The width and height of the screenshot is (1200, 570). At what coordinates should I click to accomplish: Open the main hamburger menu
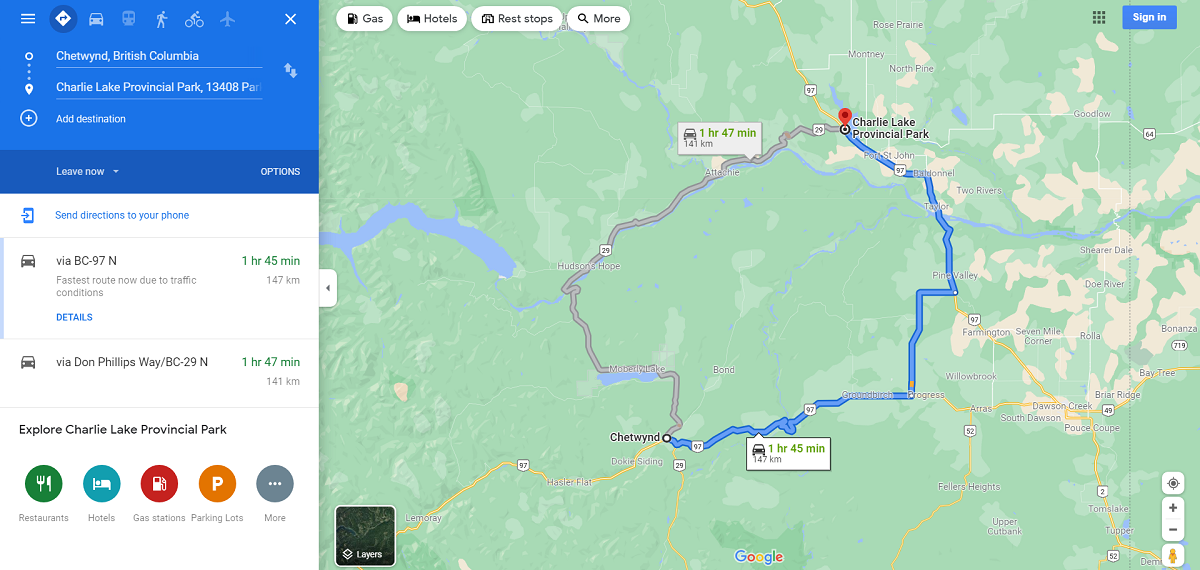pyautogui.click(x=28, y=19)
